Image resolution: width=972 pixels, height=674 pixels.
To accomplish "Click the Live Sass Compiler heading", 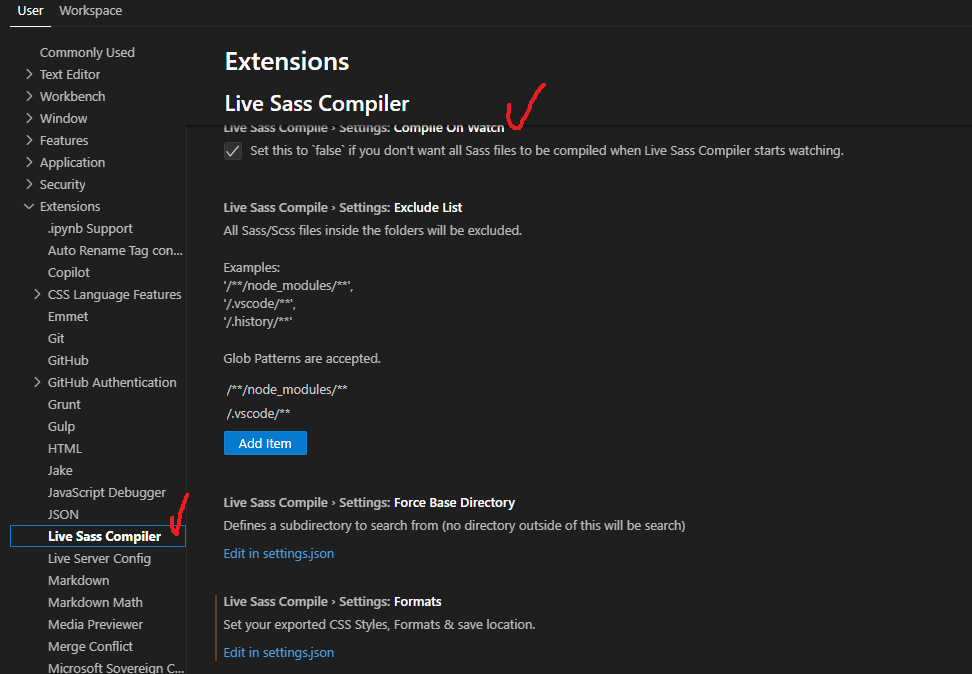I will (x=317, y=104).
